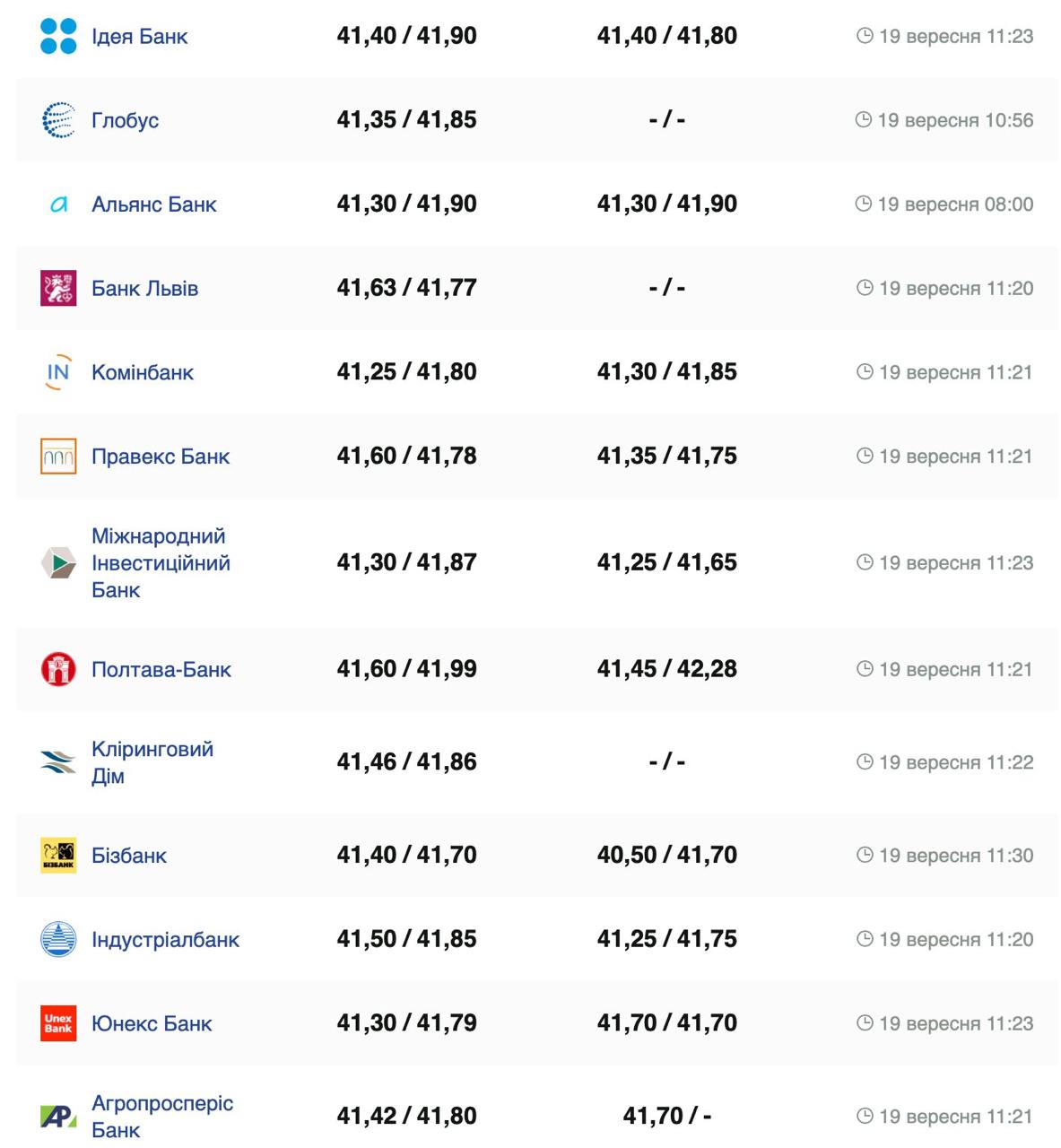Screen dimensions: 1061x1148
Task: Click the Альянс Банк letter logo
Action: point(58,204)
